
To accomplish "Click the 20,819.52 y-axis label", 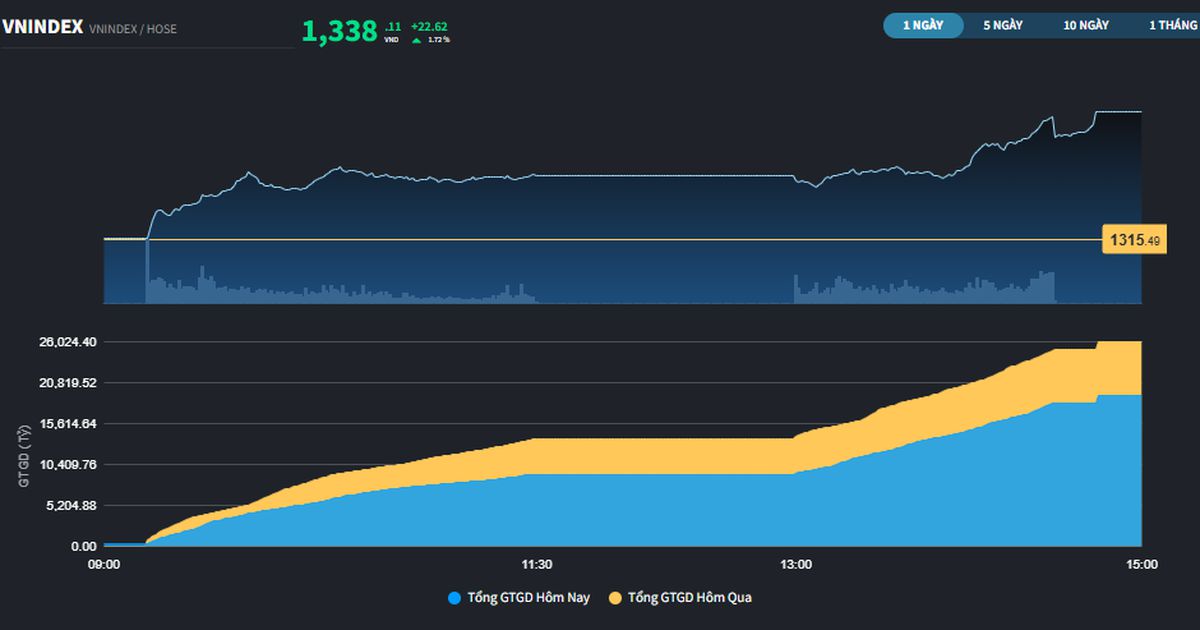I will pyautogui.click(x=69, y=383).
